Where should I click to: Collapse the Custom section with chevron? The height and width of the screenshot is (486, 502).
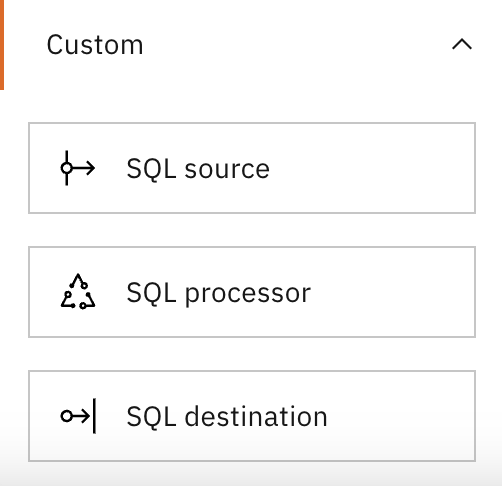point(462,44)
